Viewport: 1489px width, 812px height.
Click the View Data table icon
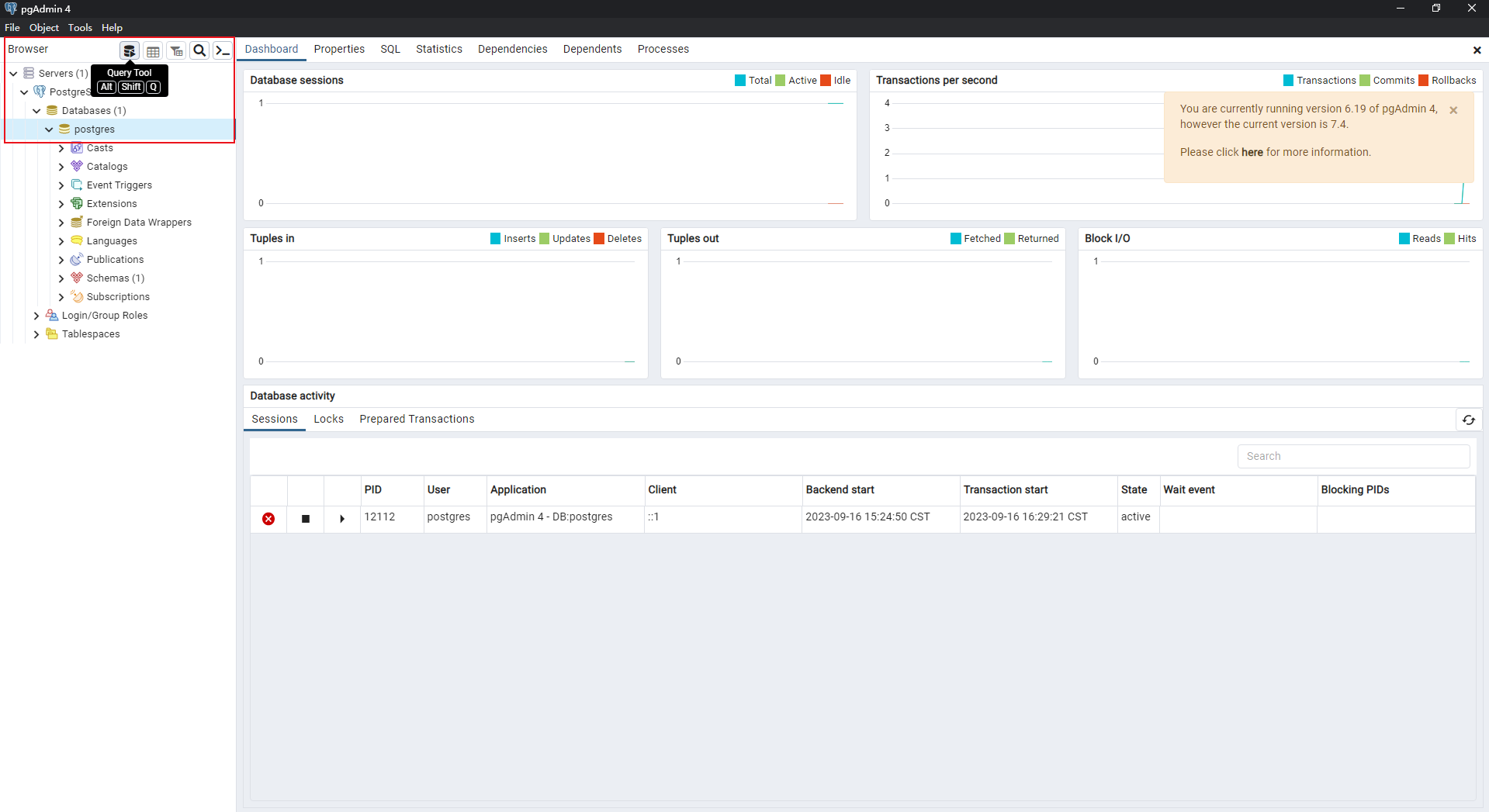coord(153,51)
